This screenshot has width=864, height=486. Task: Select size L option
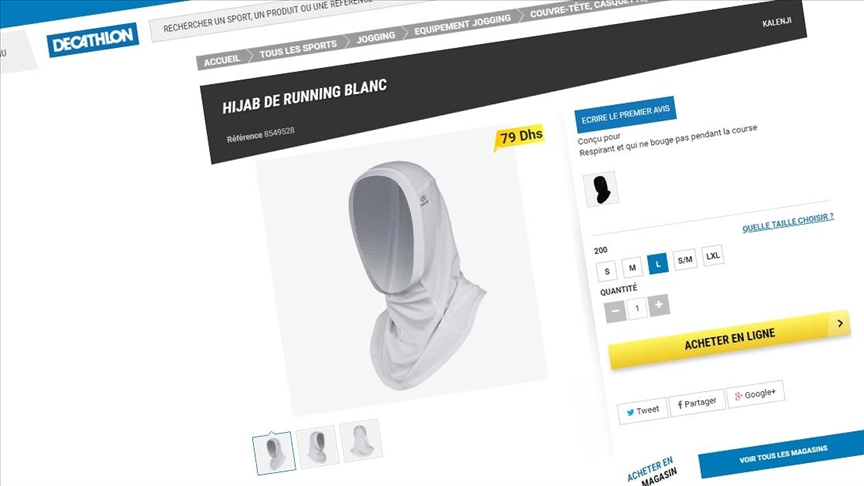pos(658,264)
